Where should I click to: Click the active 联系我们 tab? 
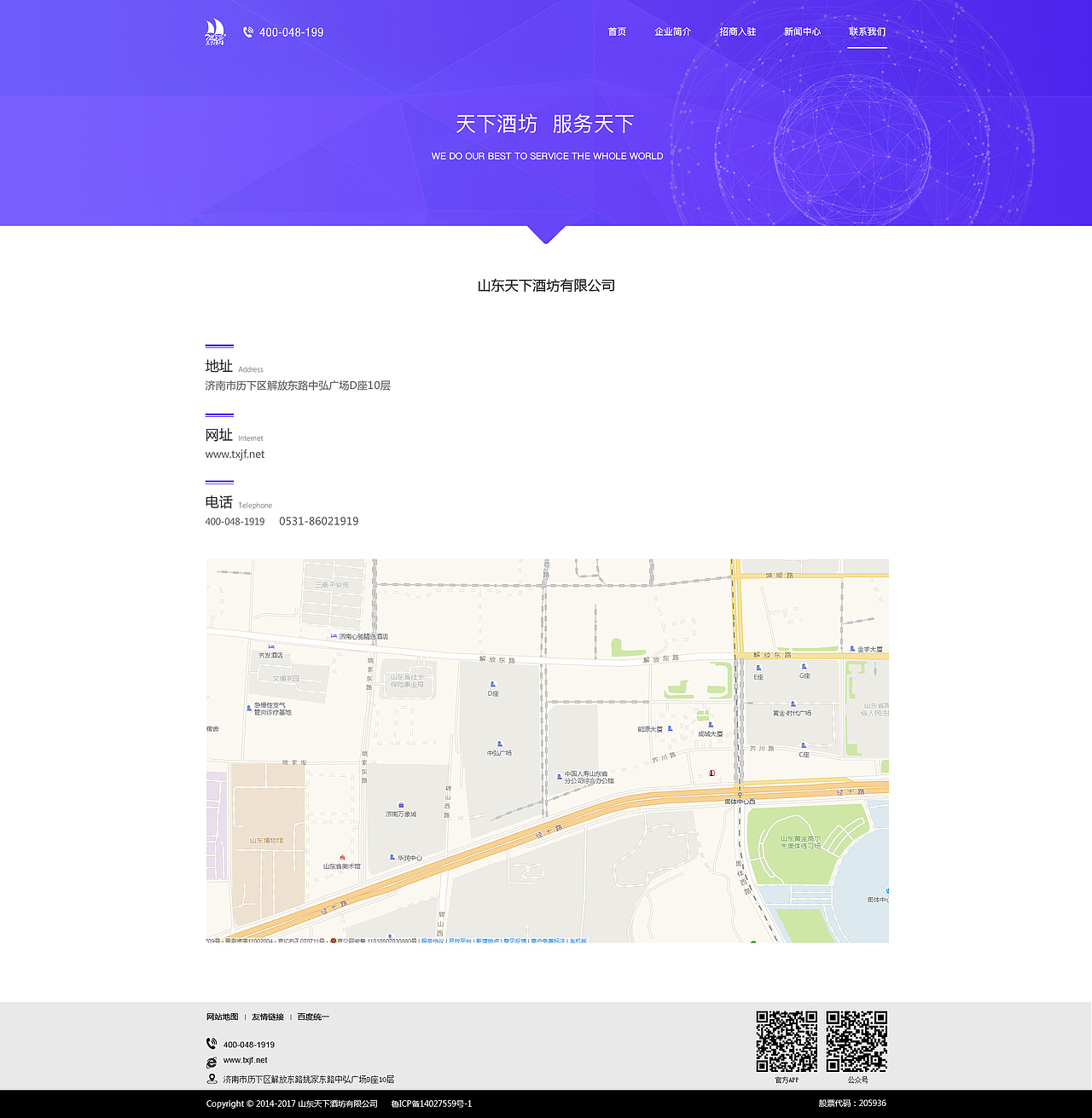(867, 32)
